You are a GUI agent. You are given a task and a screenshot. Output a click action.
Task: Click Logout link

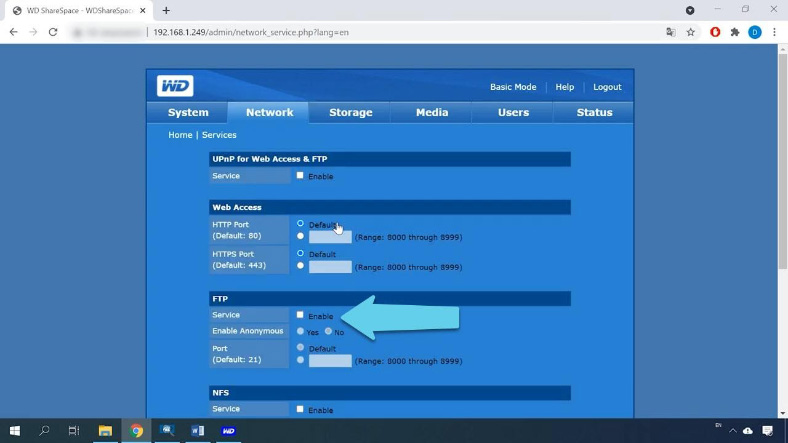point(607,87)
